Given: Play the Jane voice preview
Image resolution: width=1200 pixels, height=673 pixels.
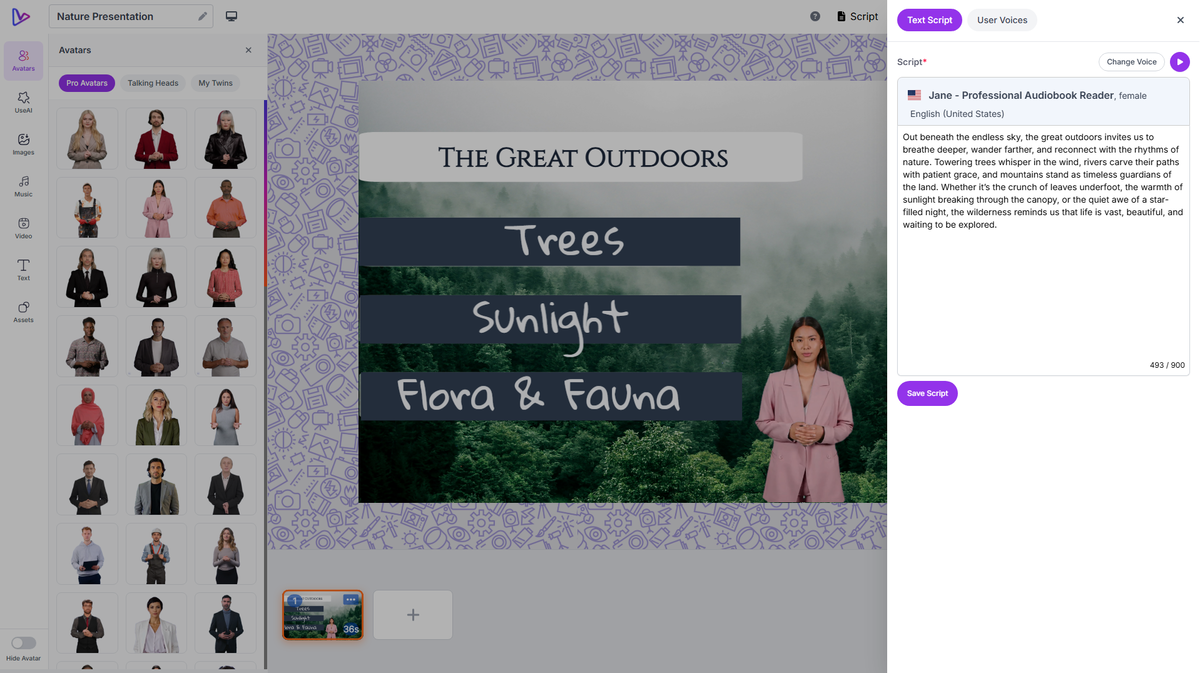Looking at the screenshot, I should pyautogui.click(x=1179, y=61).
